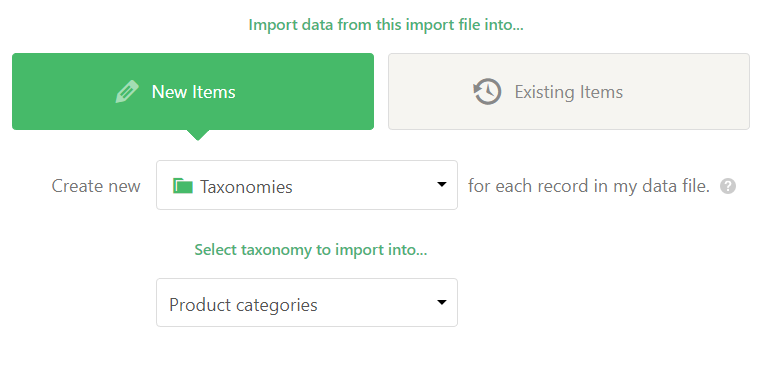Click the pencil icon on New Items
The height and width of the screenshot is (371, 773).
point(127,92)
